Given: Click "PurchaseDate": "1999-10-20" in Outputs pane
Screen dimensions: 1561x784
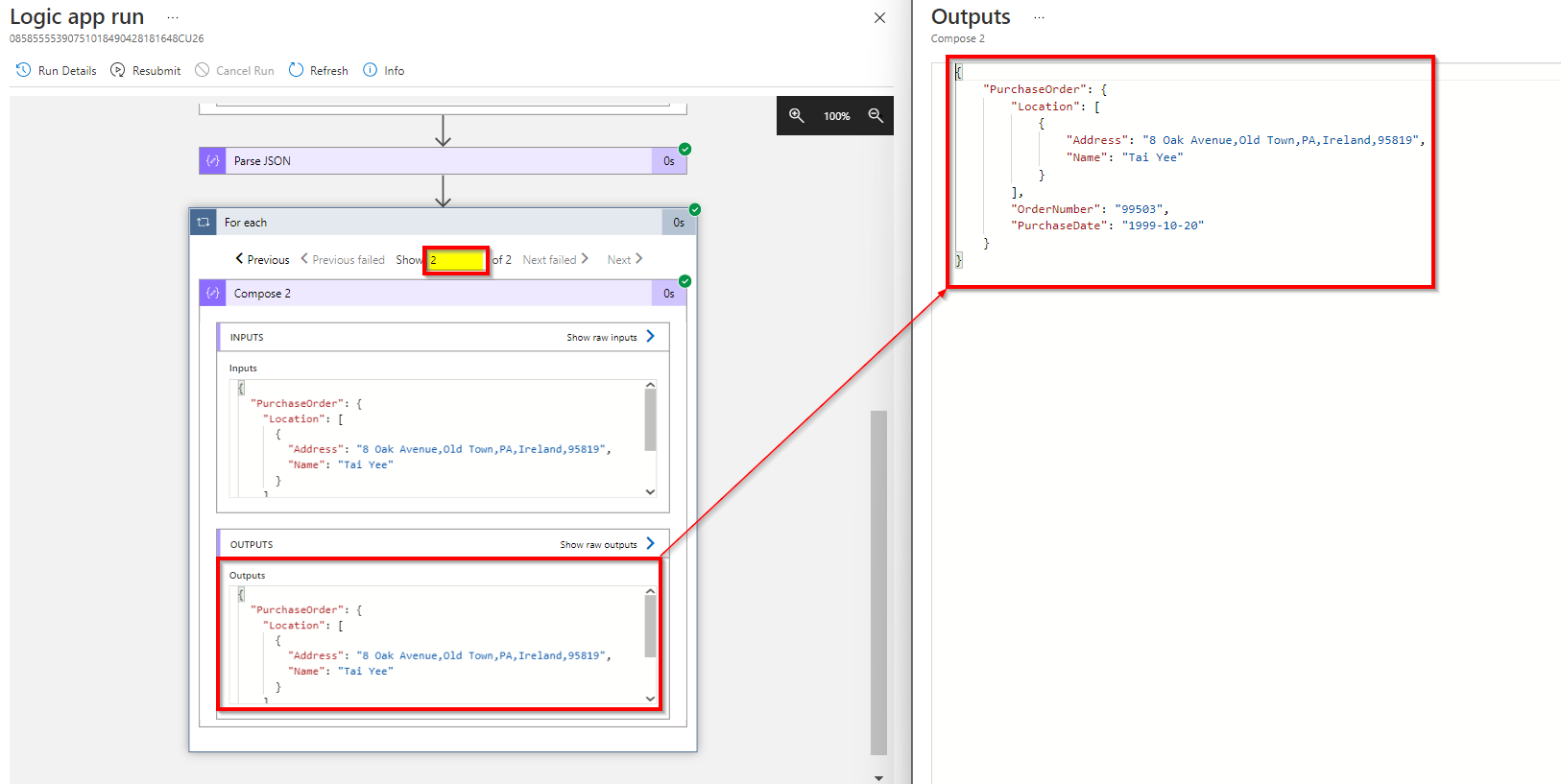Looking at the screenshot, I should click(x=1107, y=226).
